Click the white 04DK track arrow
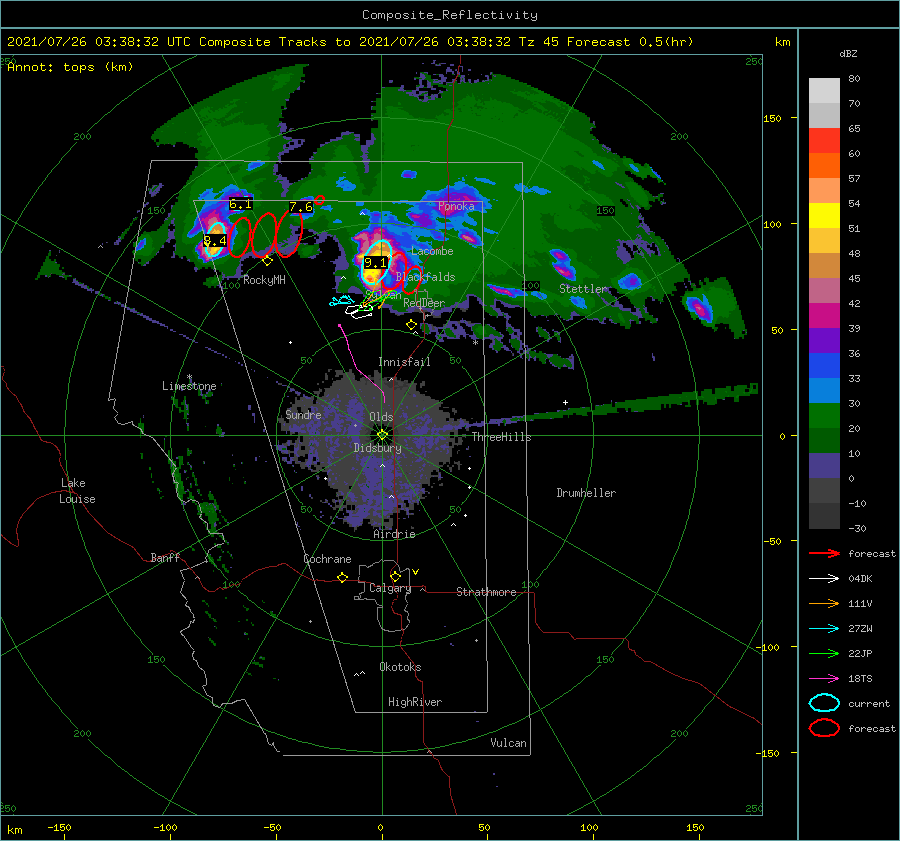900x841 pixels. click(824, 579)
